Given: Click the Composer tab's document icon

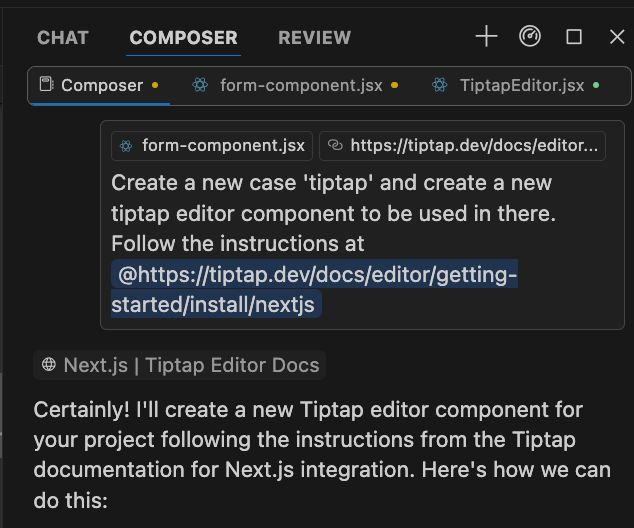Looking at the screenshot, I should click(46, 85).
